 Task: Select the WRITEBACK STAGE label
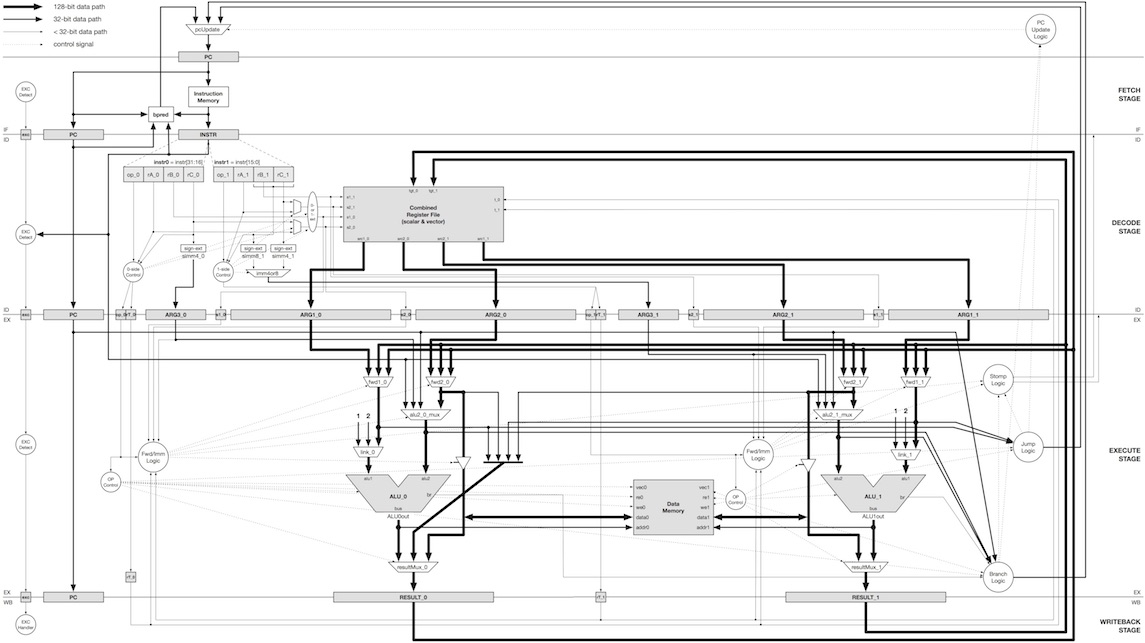point(1120,625)
